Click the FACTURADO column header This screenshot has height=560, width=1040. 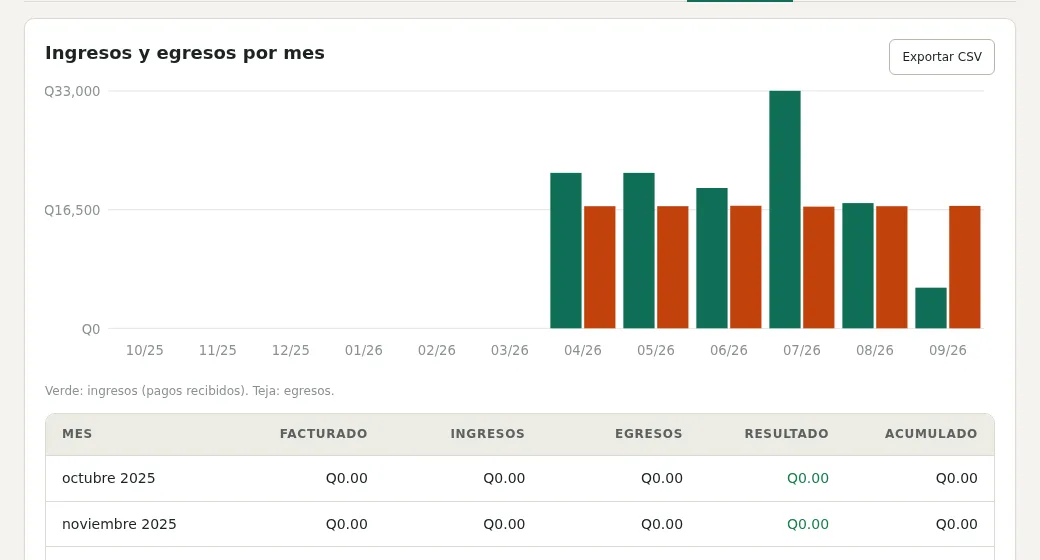(x=323, y=434)
